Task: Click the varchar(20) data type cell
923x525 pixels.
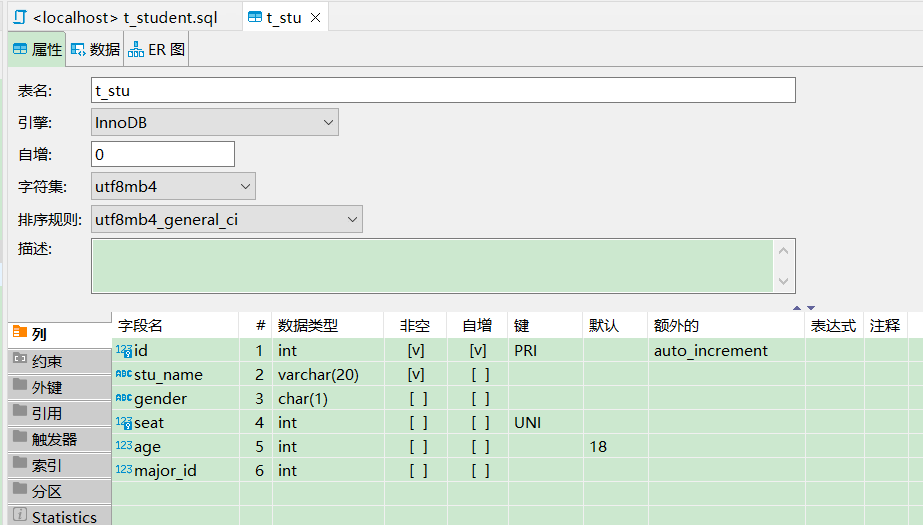Action: [x=327, y=375]
